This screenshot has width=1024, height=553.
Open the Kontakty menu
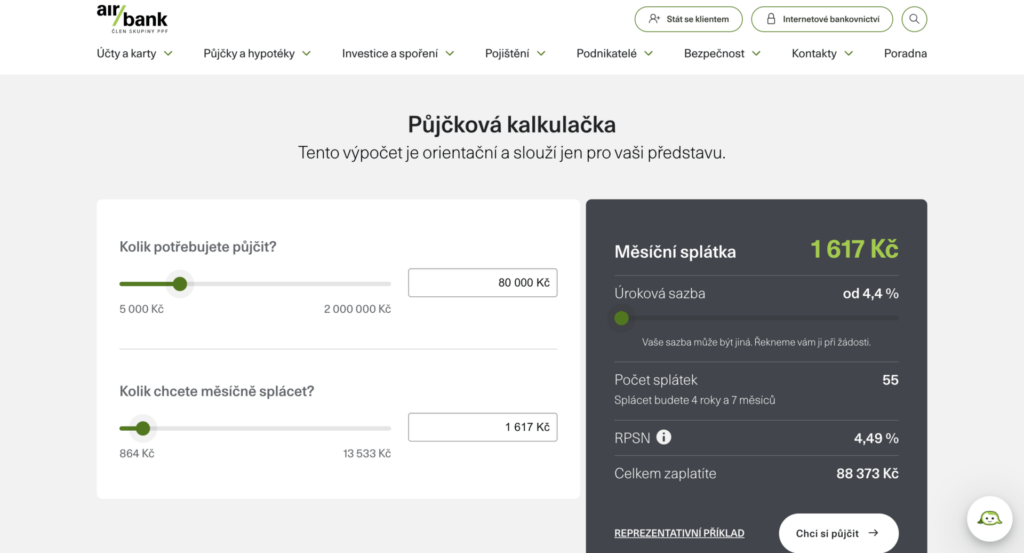pyautogui.click(x=822, y=54)
